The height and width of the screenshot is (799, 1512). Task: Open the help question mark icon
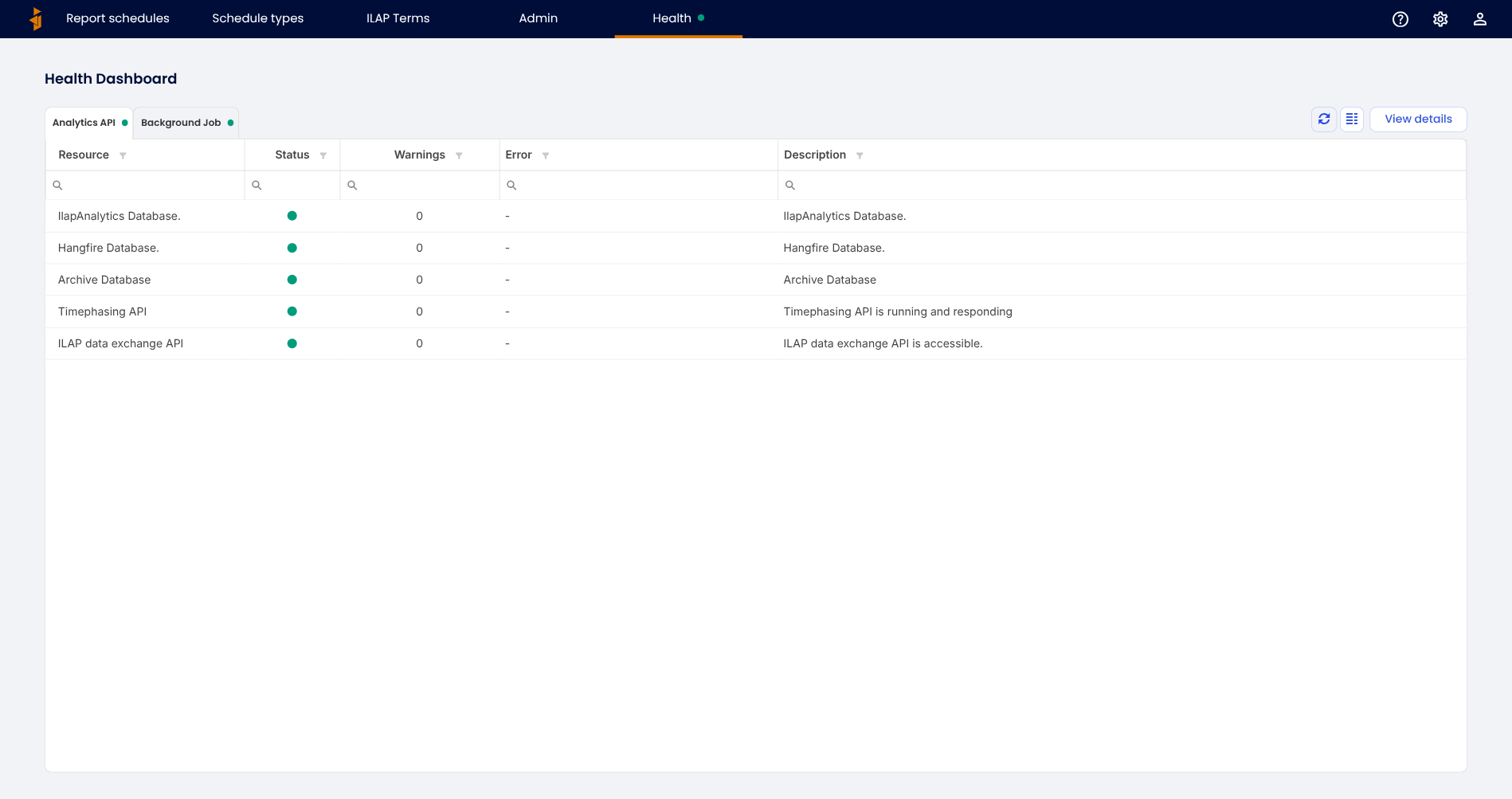pyautogui.click(x=1400, y=19)
